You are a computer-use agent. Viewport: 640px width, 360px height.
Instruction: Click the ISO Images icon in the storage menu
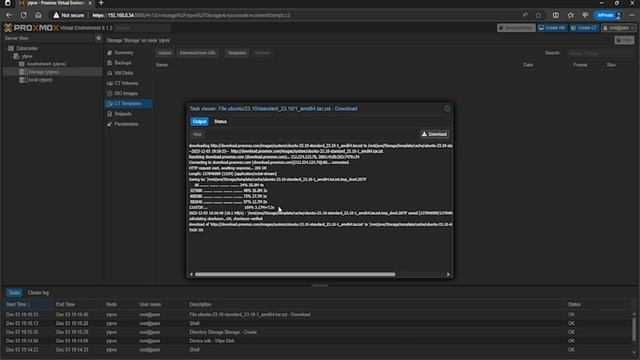tap(109, 93)
